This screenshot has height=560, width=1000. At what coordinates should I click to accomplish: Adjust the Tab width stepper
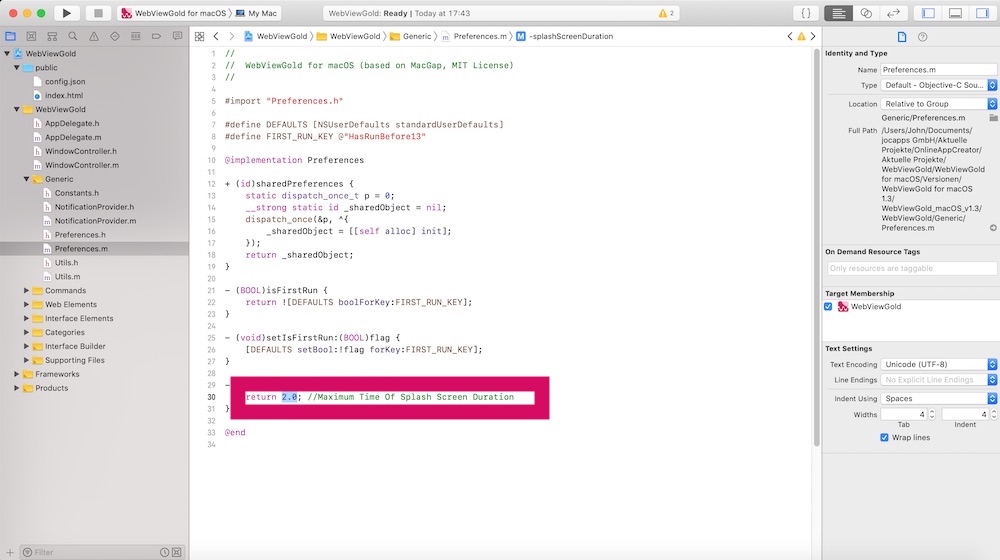click(932, 415)
